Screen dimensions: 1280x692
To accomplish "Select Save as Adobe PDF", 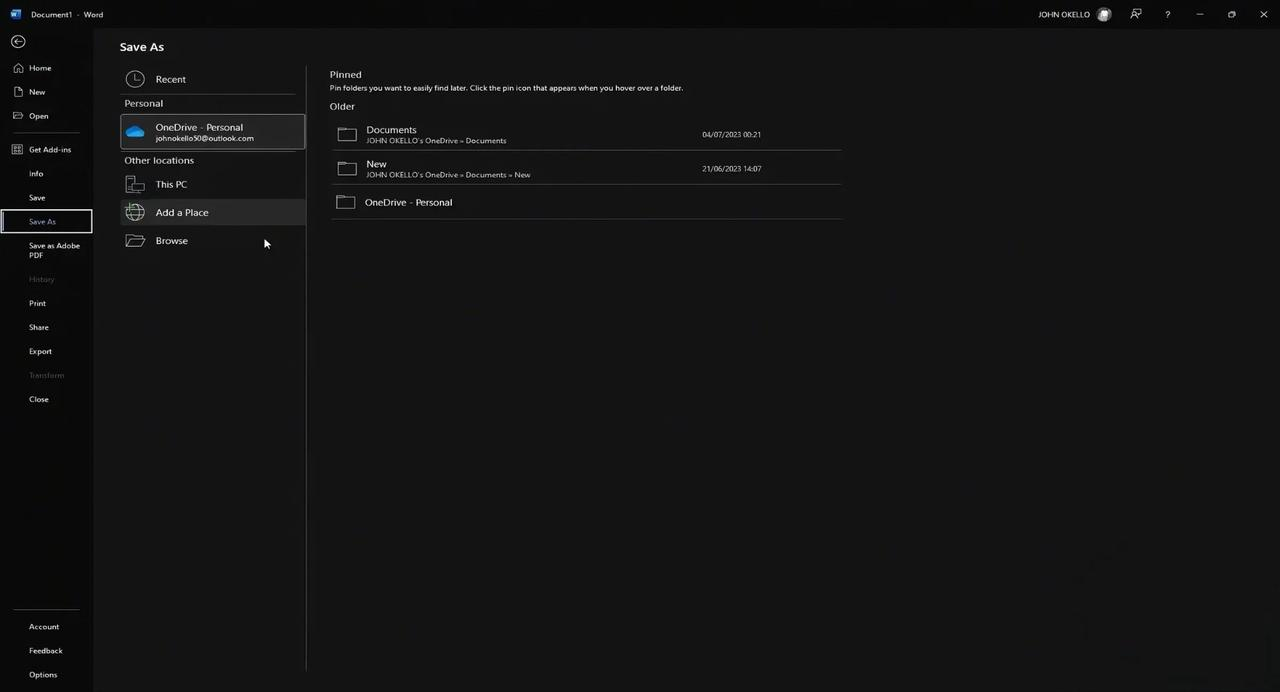I will (x=54, y=250).
